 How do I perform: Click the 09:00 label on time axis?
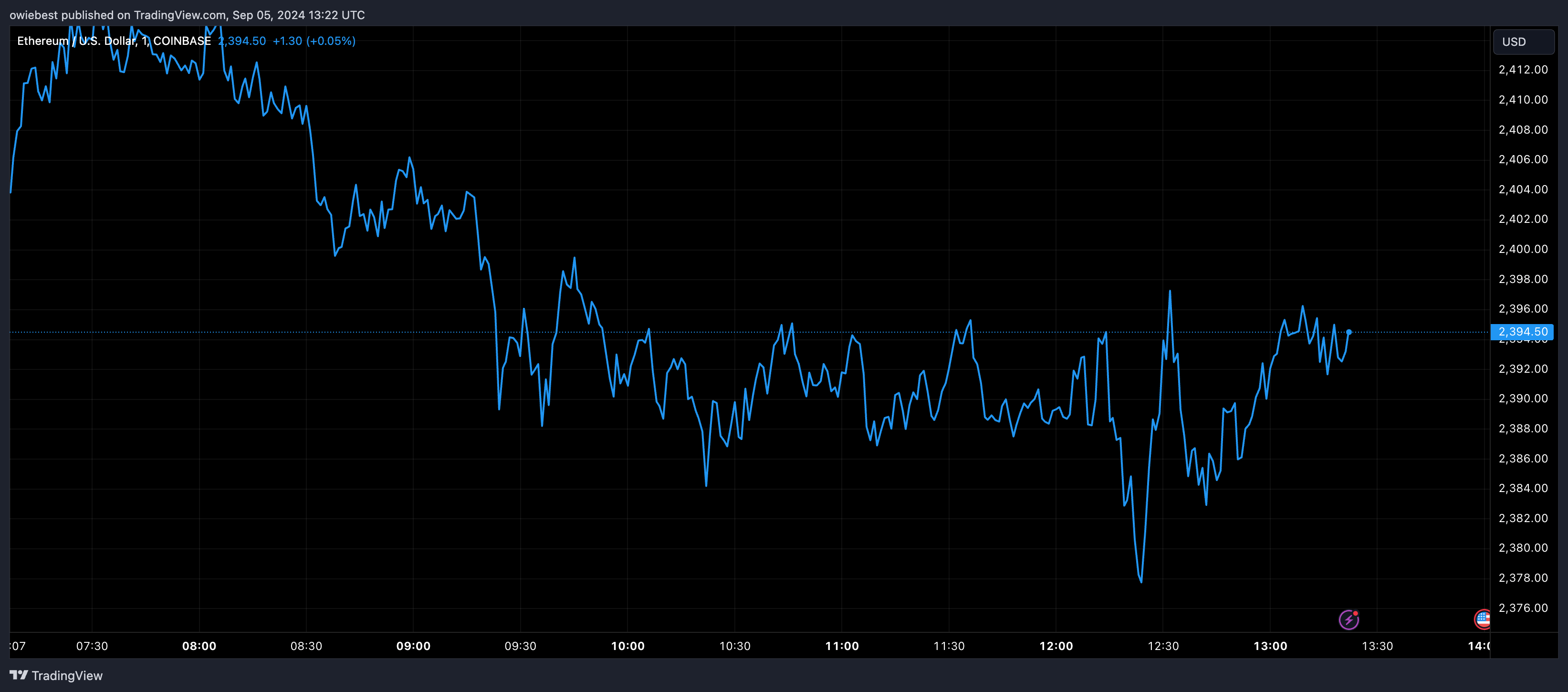[x=413, y=646]
